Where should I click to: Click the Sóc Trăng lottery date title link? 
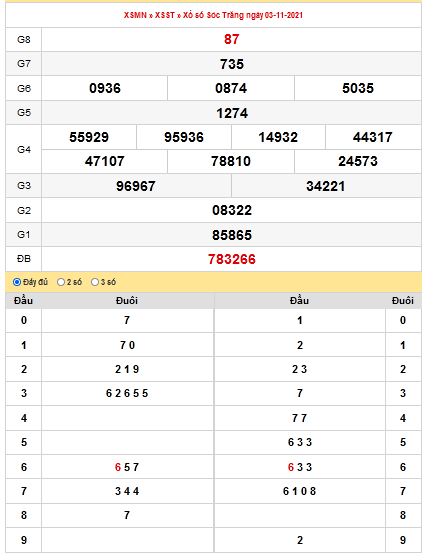[x=243, y=15]
